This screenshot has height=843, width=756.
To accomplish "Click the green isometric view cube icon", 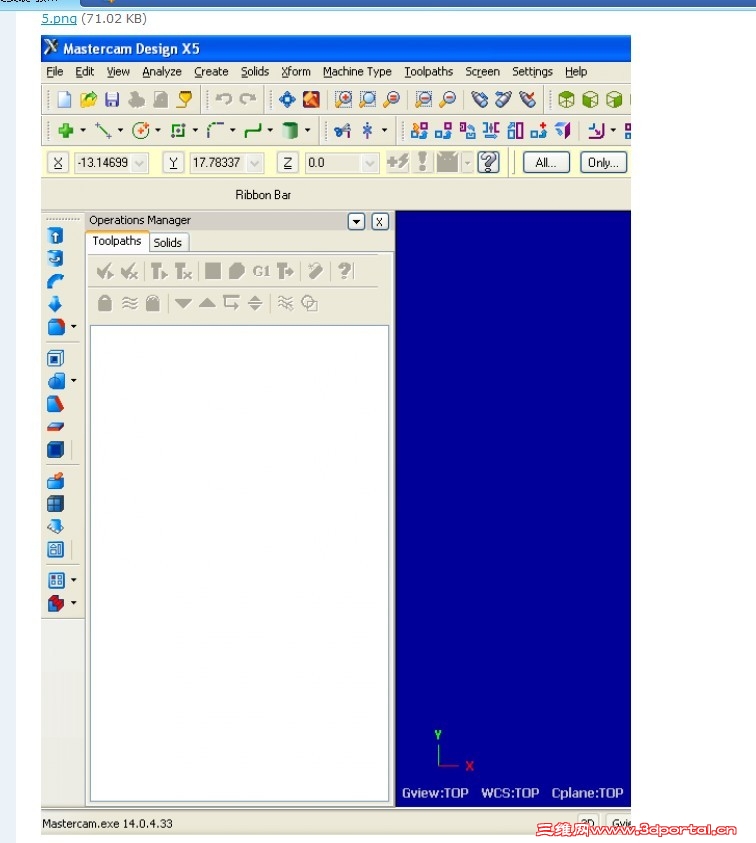I will (x=566, y=99).
